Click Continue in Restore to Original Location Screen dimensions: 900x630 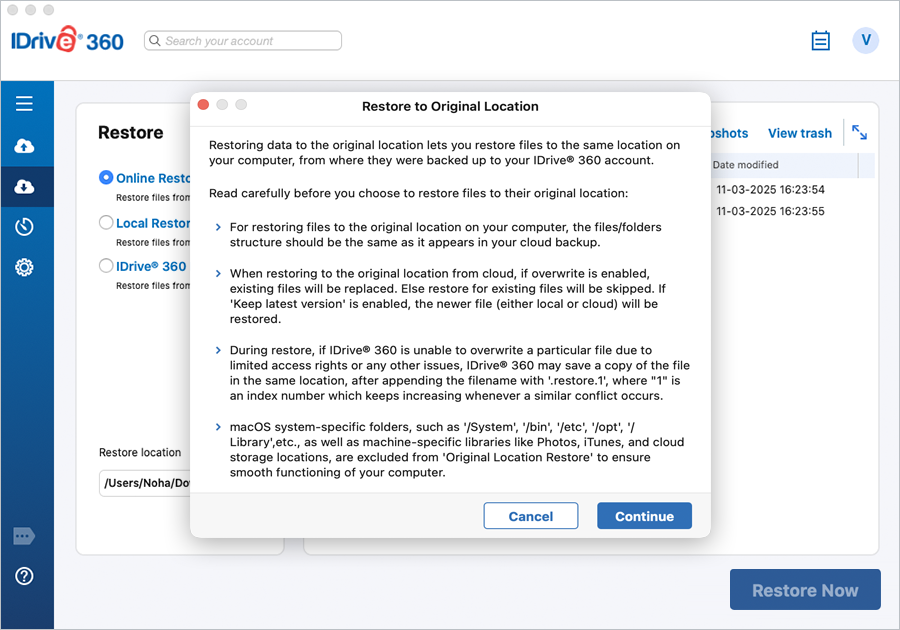(644, 516)
